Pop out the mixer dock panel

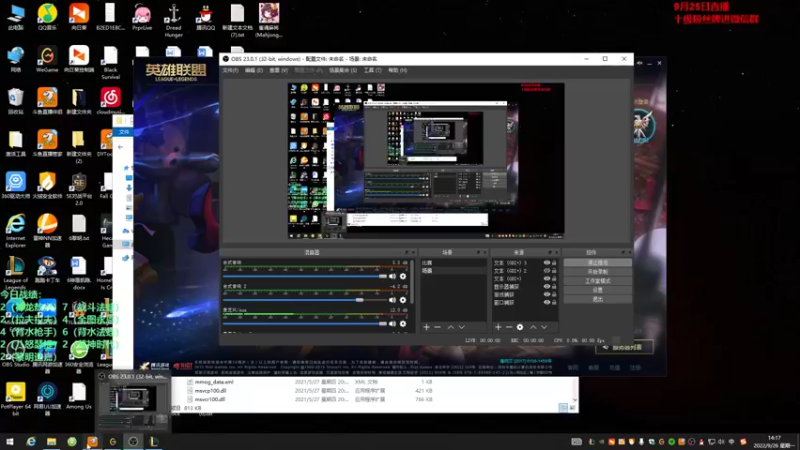[407, 252]
